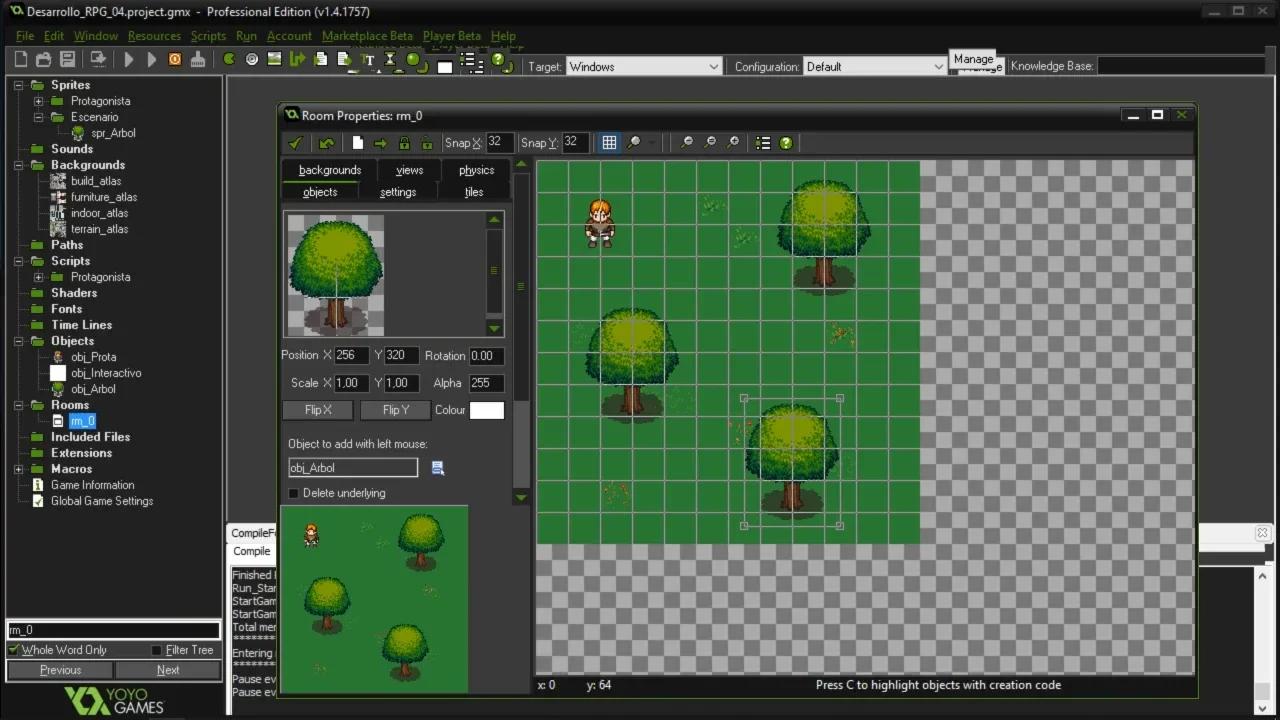Viewport: 1280px width, 720px height.
Task: Click the closed padlock to lock all instances
Action: click(404, 143)
